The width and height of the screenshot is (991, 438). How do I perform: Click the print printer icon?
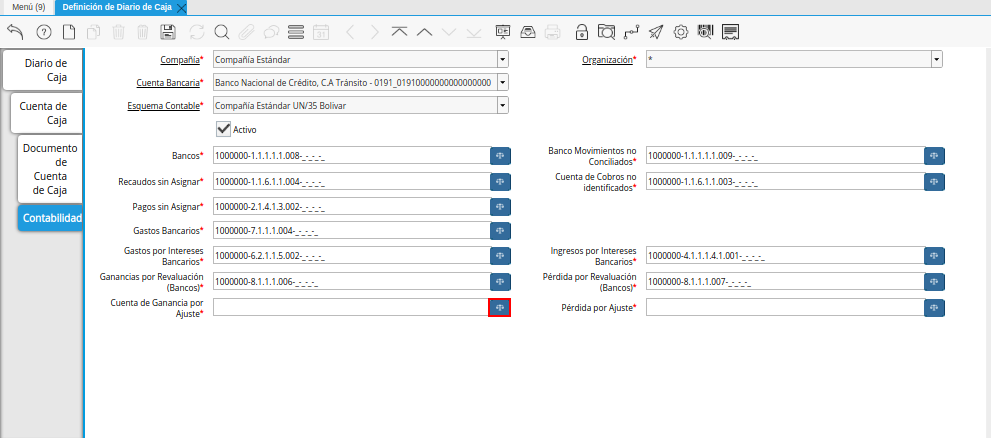click(552, 32)
